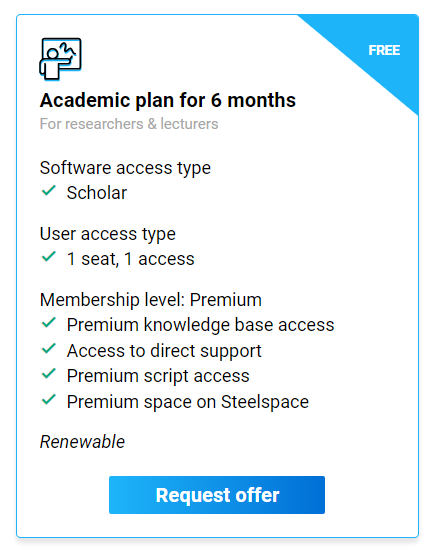Click the Membership level: Premium heading
This screenshot has width=432, height=557.
(151, 300)
